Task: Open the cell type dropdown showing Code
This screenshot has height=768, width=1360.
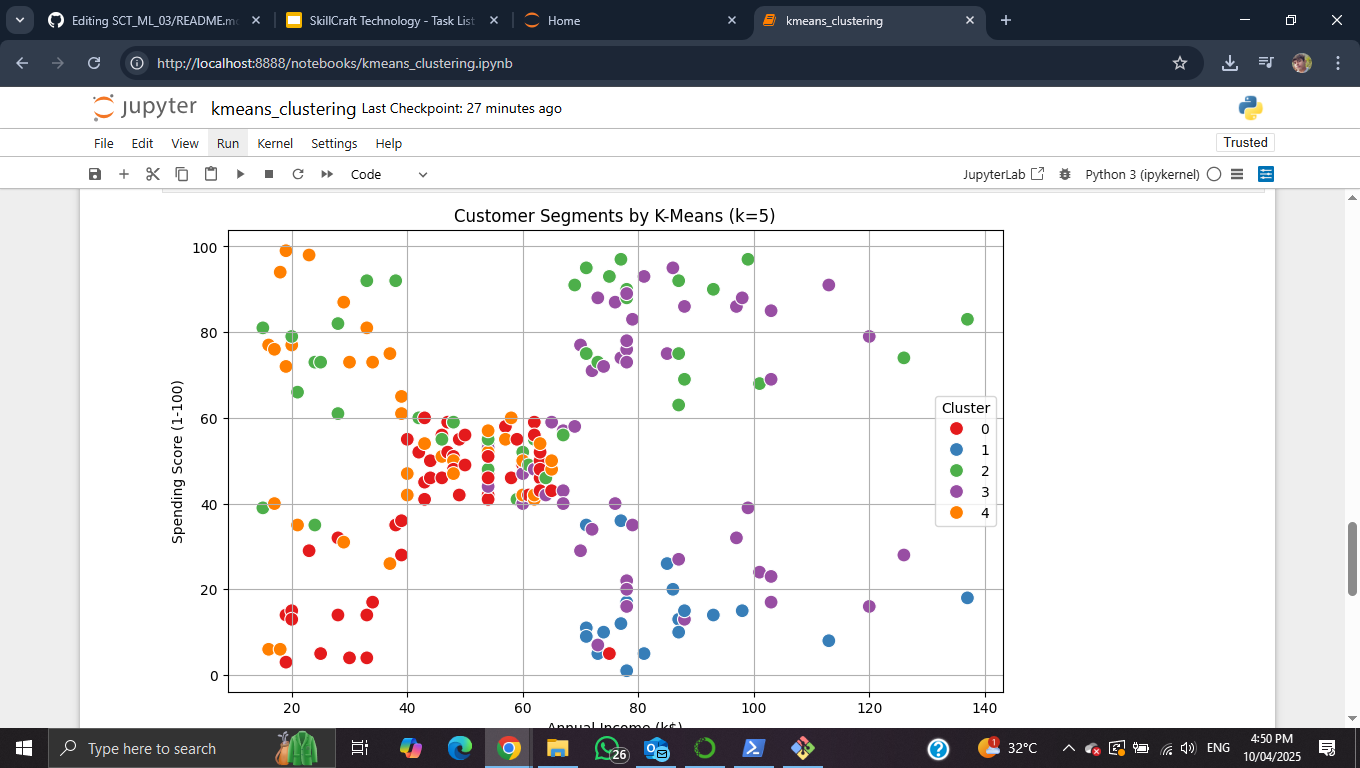Action: [x=388, y=174]
